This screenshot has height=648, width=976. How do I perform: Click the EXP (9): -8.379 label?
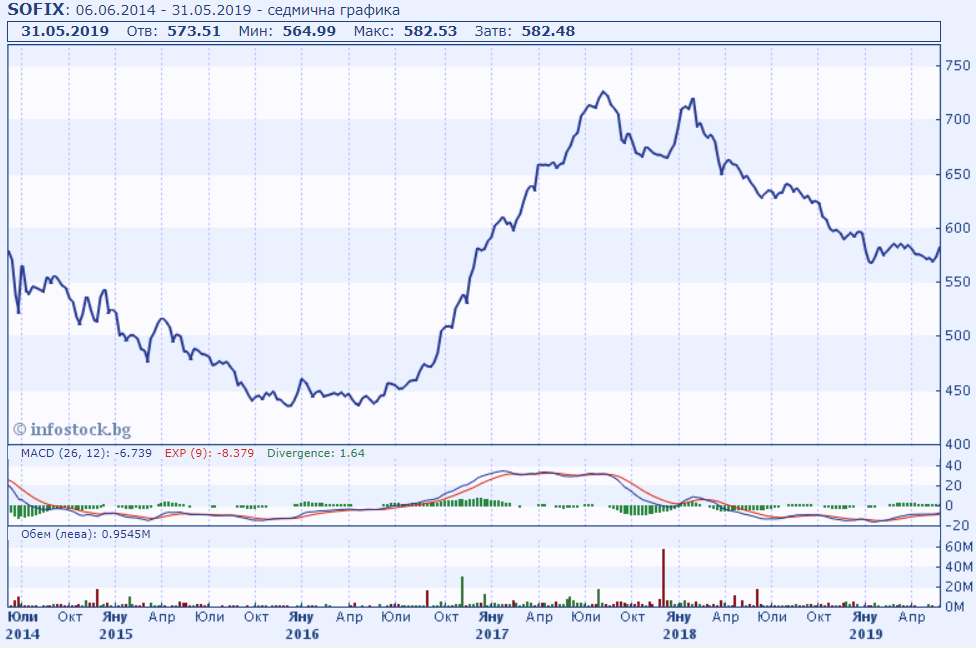pyautogui.click(x=209, y=453)
